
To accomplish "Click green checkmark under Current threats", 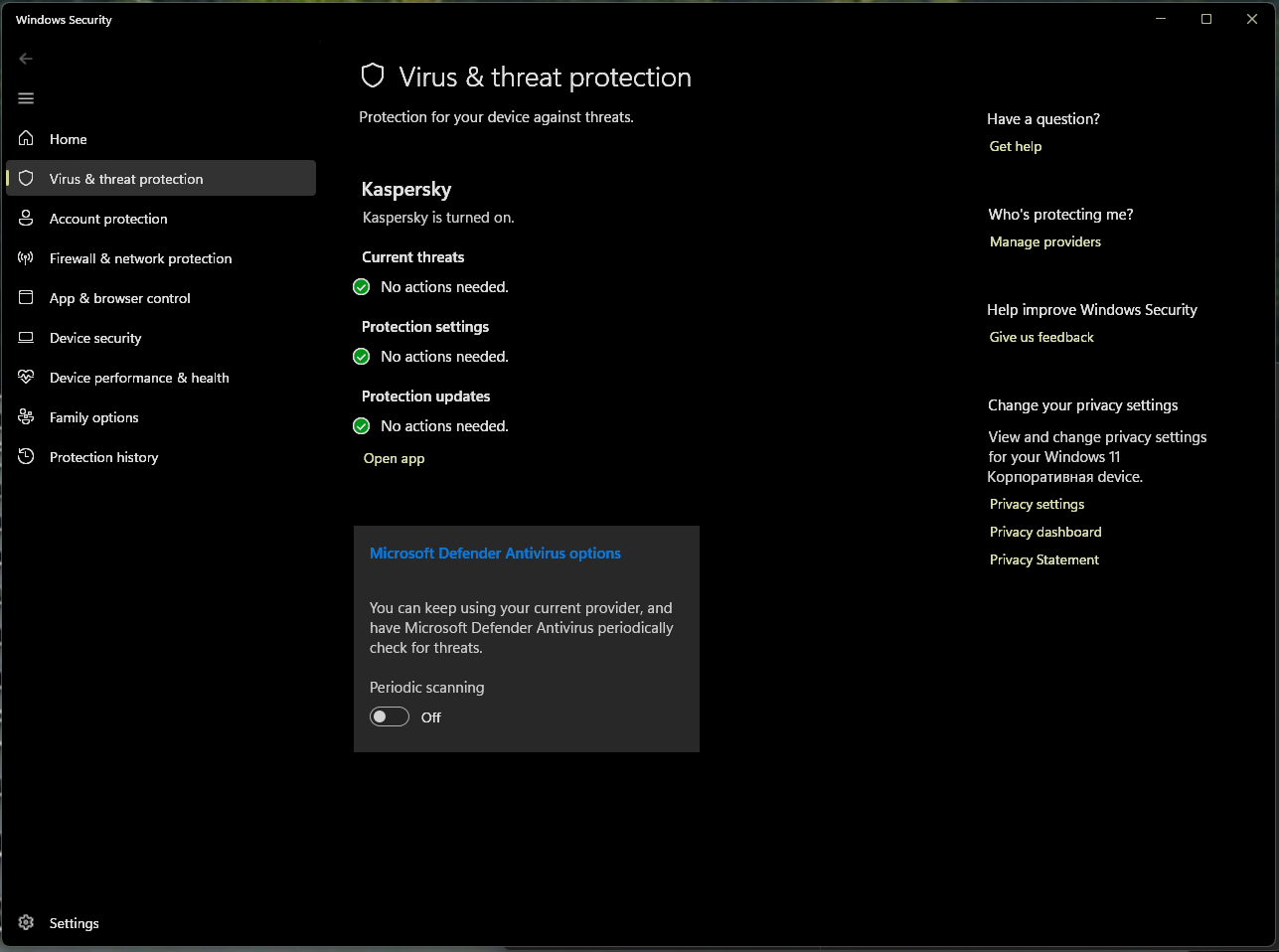I will (x=362, y=287).
